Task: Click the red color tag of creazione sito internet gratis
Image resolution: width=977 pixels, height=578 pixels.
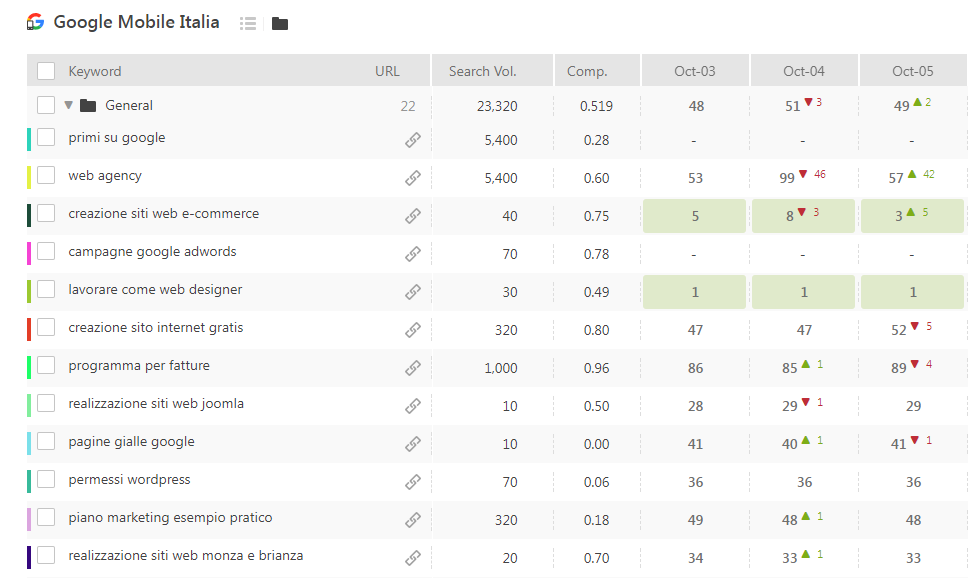Action: click(29, 329)
